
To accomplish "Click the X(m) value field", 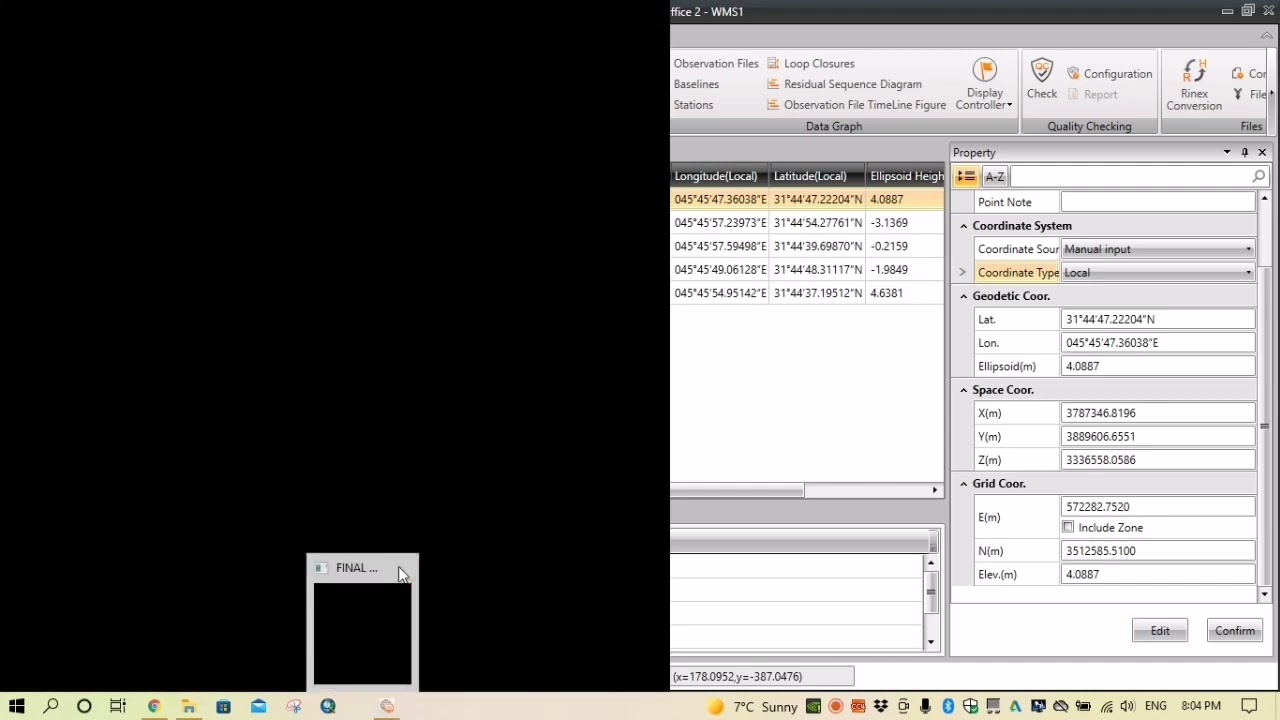I will click(1158, 413).
